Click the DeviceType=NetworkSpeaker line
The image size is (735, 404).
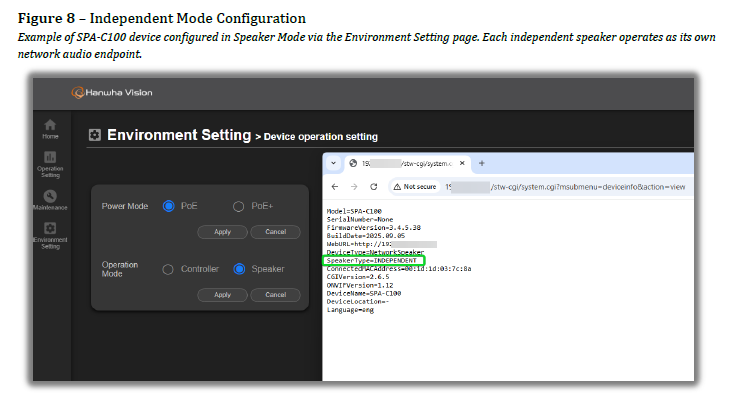click(x=375, y=252)
